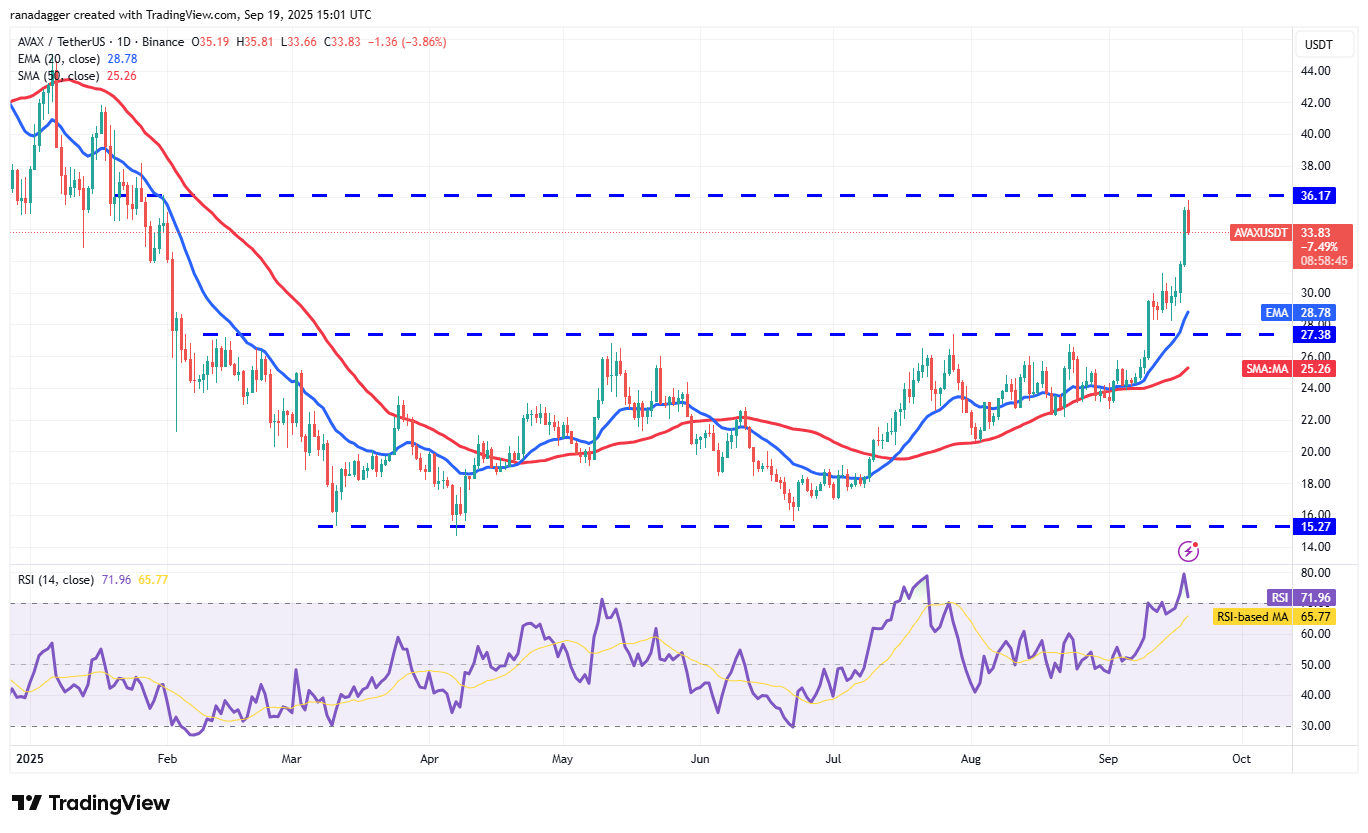The image size is (1368, 833).
Task: Click the purple lightning bolt event icon
Action: click(x=1189, y=550)
